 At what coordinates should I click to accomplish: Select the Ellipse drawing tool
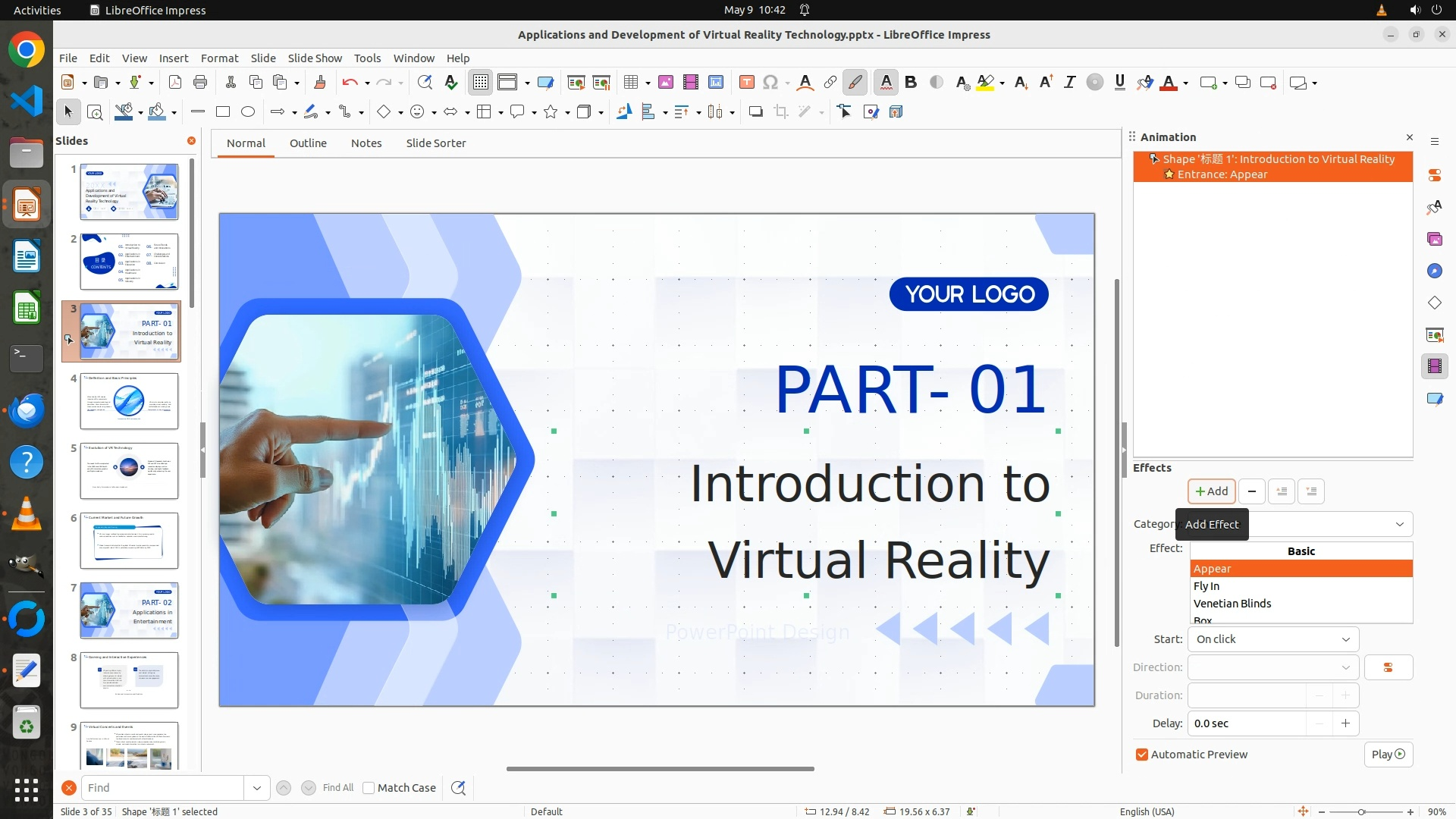coord(248,112)
